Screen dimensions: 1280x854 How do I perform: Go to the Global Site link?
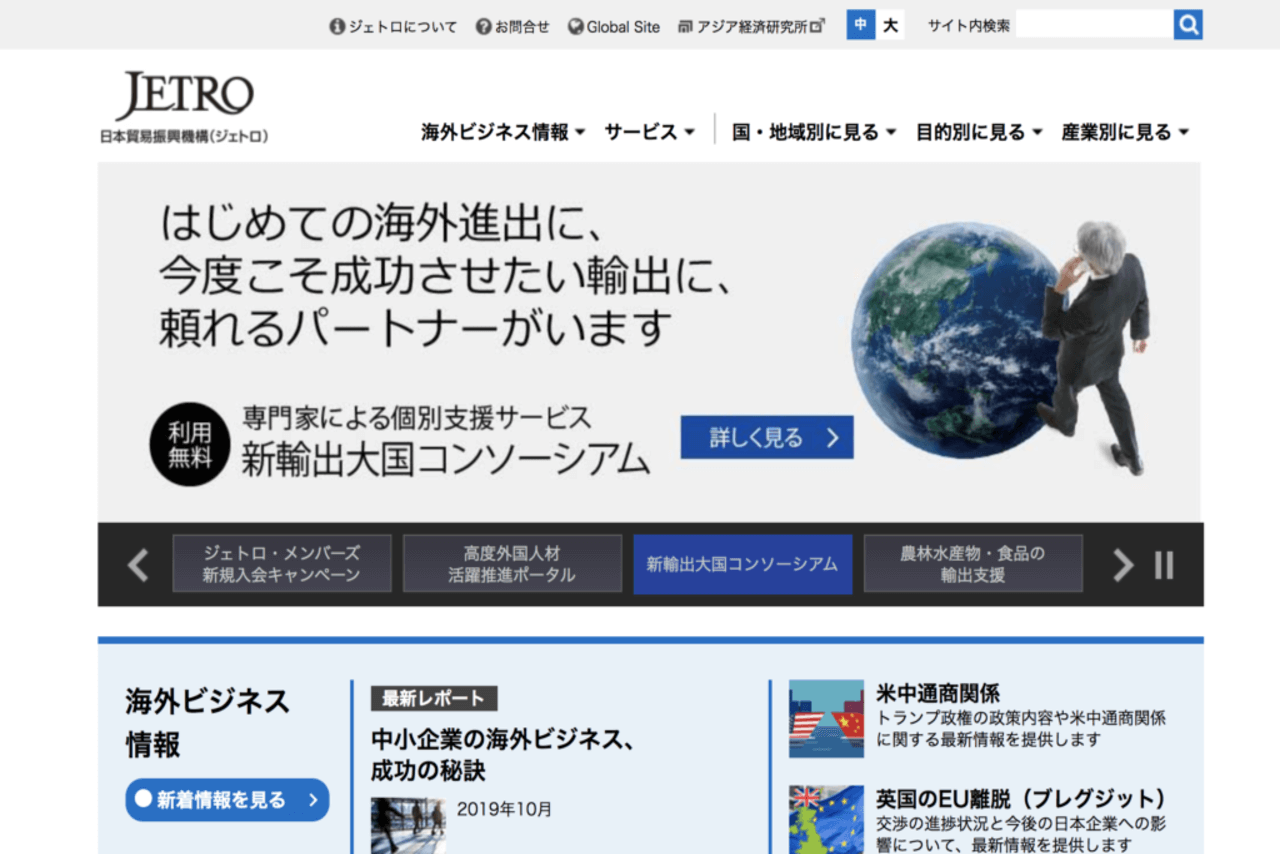pyautogui.click(x=623, y=27)
